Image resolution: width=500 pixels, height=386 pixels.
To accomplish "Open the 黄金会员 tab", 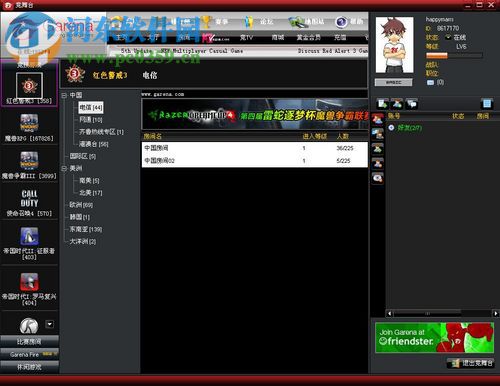I will (x=309, y=37).
